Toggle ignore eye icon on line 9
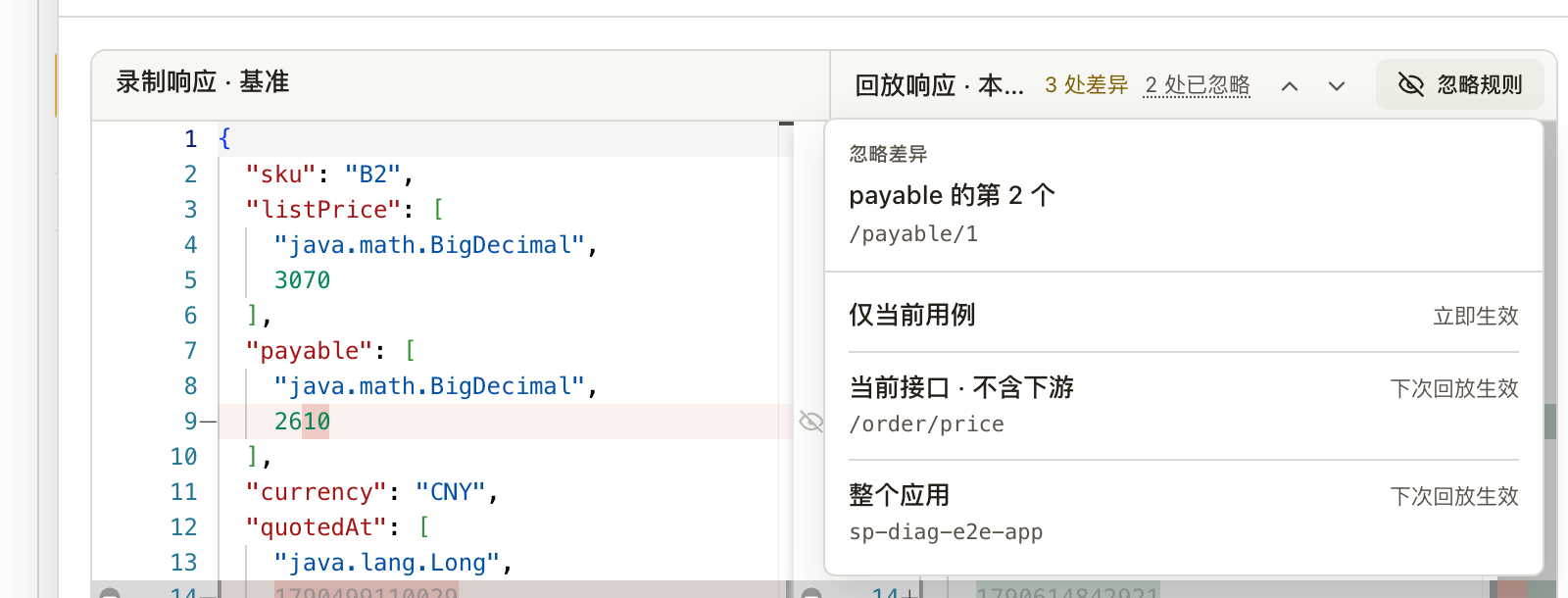Viewport: 1568px width, 598px height. (x=811, y=422)
